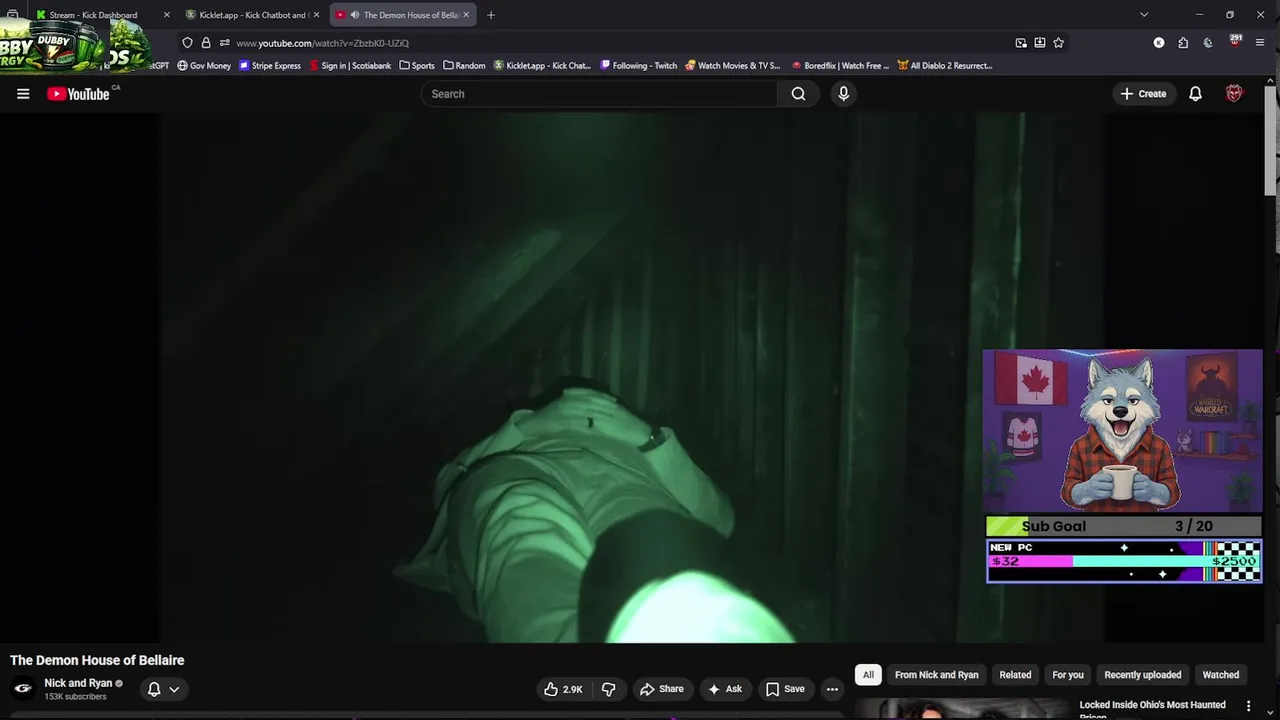1280x720 pixels.
Task: Click the Nick and Ryan channel avatar
Action: (x=23, y=688)
